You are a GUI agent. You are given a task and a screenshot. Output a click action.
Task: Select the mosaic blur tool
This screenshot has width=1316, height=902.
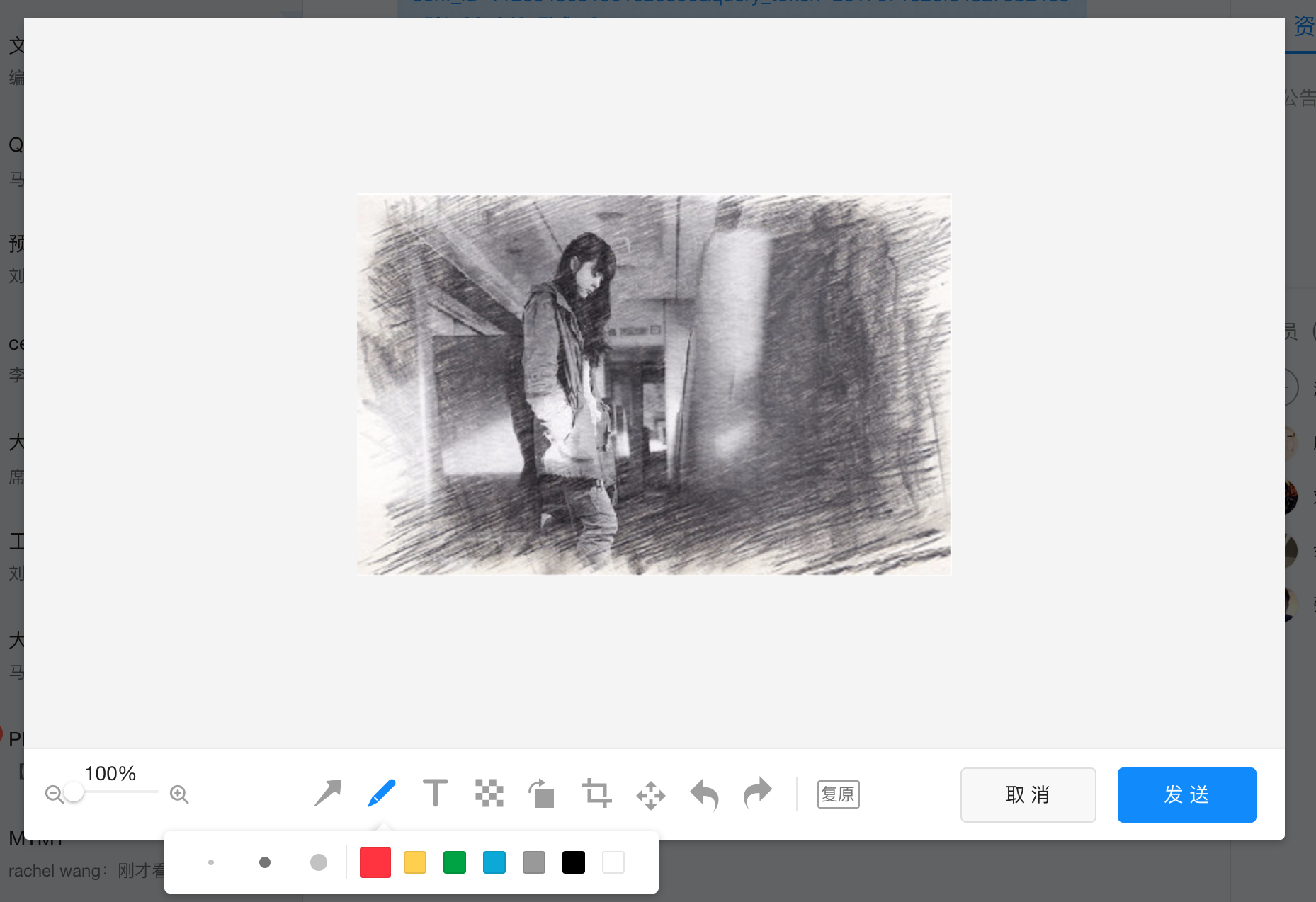point(489,794)
